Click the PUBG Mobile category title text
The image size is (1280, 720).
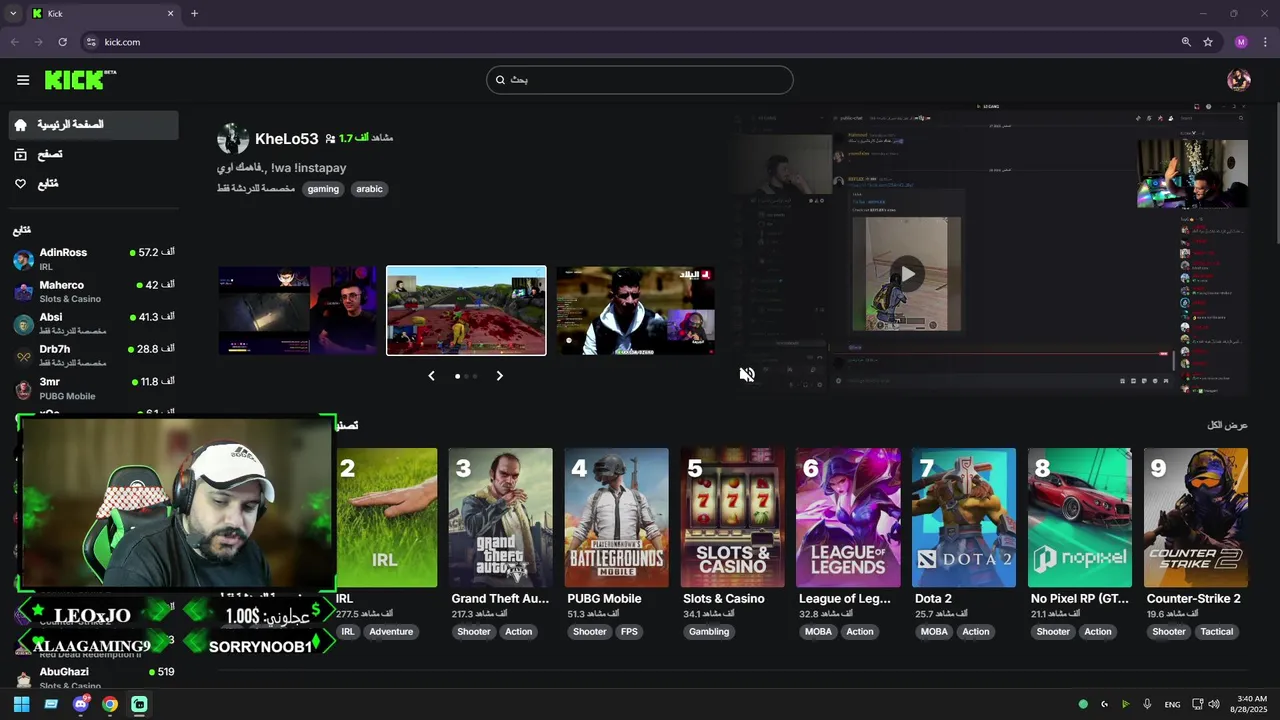pos(604,599)
